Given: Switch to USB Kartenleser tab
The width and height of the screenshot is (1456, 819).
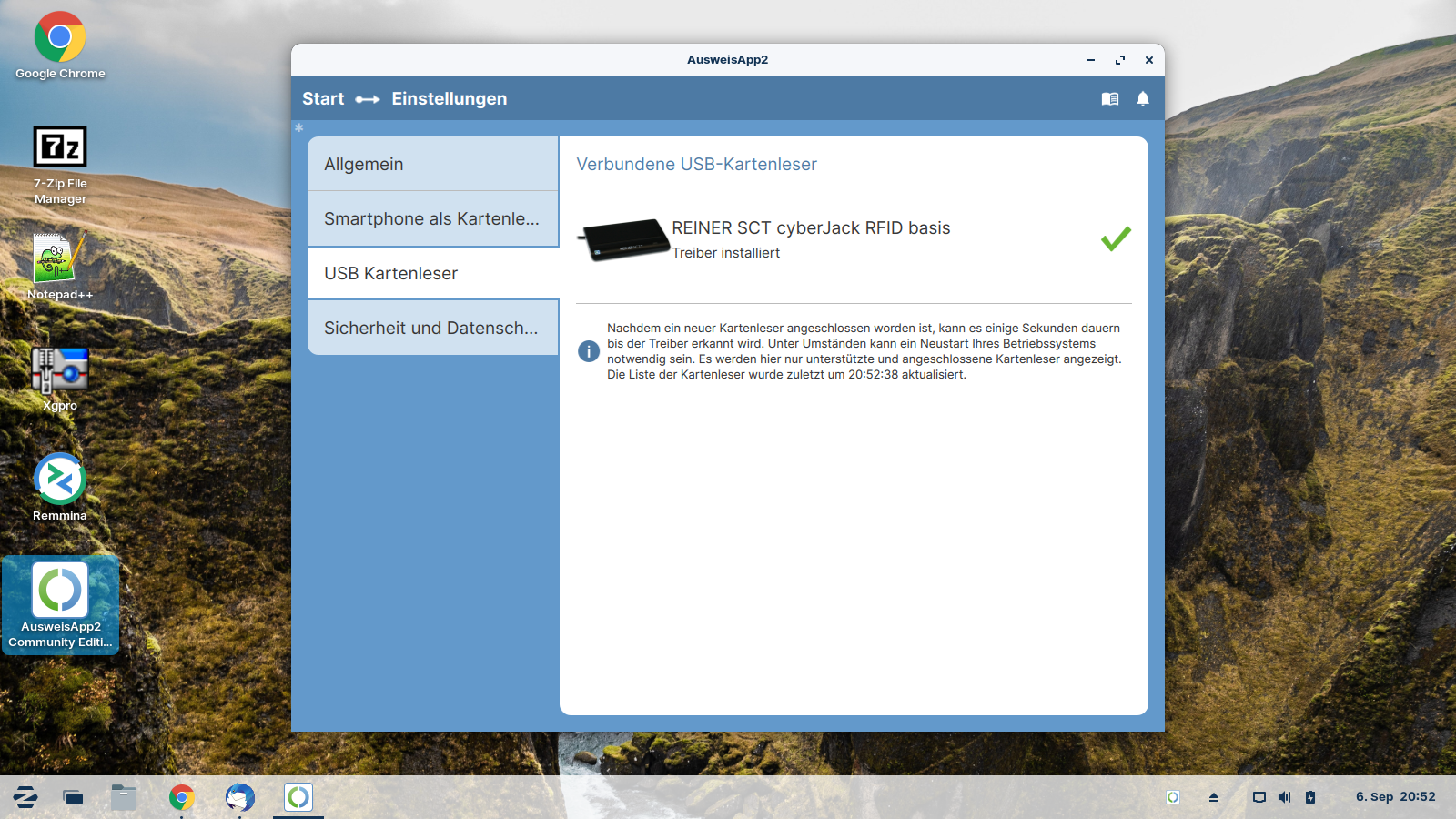Looking at the screenshot, I should (433, 273).
